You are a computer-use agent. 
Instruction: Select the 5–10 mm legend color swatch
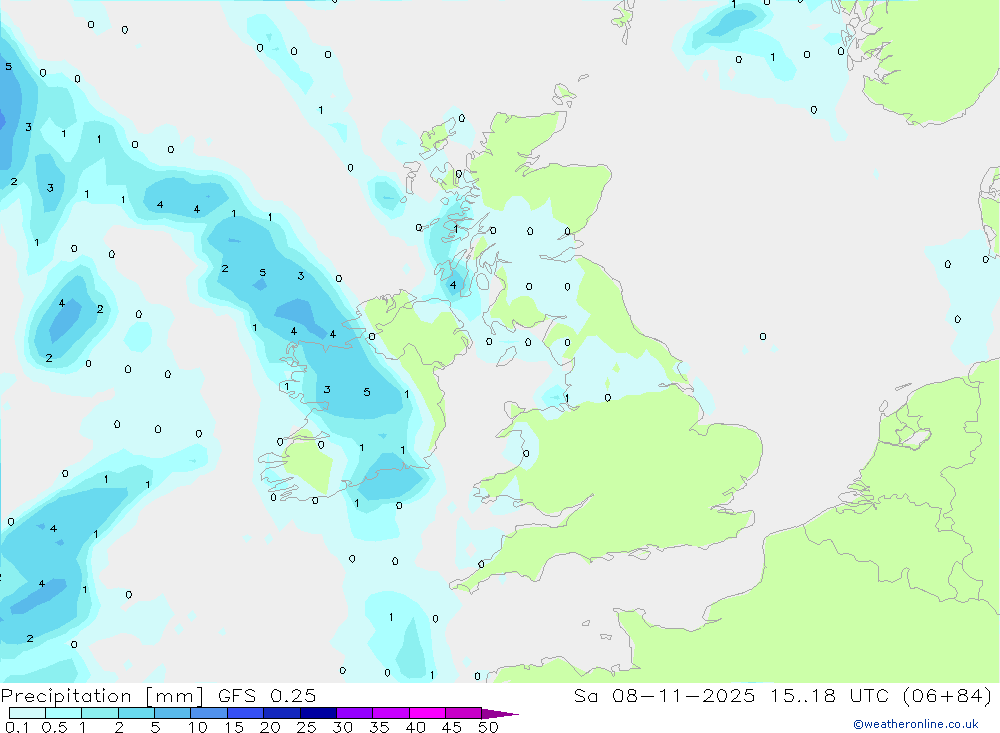pyautogui.click(x=173, y=713)
